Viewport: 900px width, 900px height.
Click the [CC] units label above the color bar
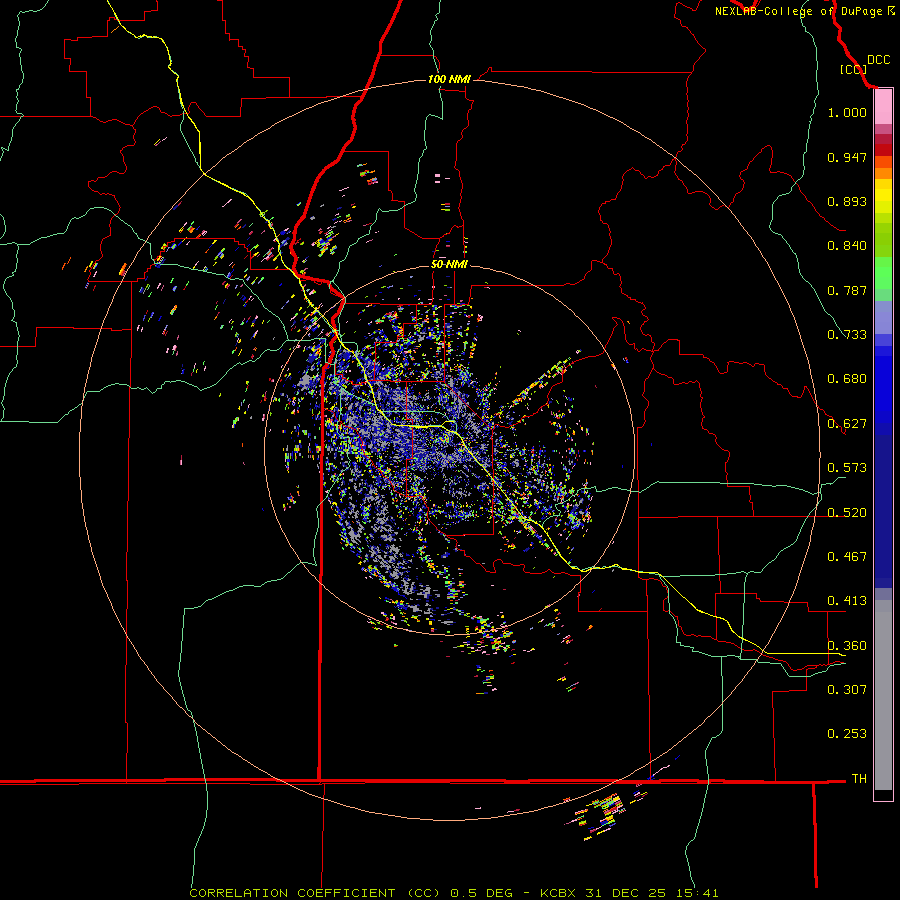[x=853, y=69]
